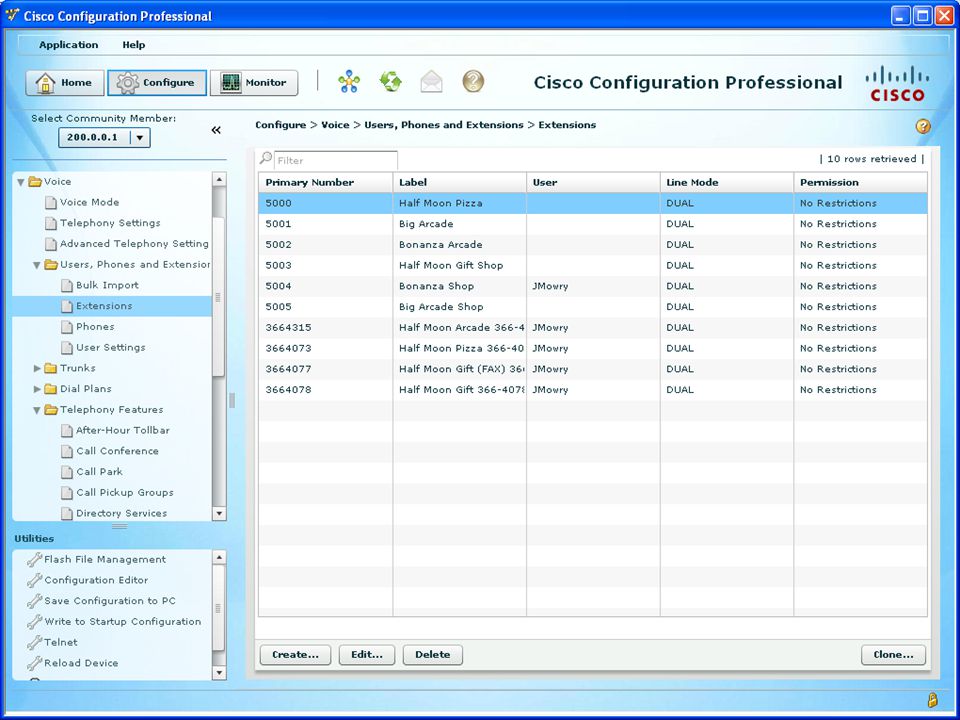Click the Cisco logo

[897, 83]
